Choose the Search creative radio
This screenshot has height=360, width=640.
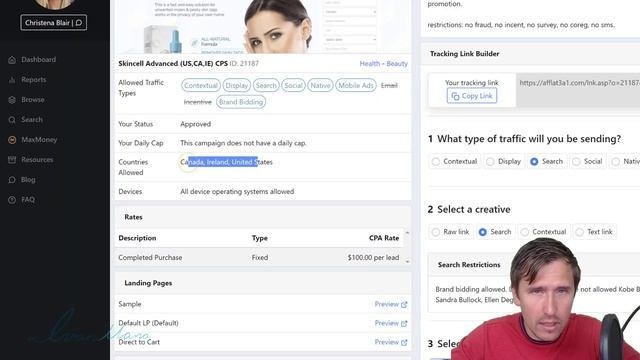click(x=482, y=232)
